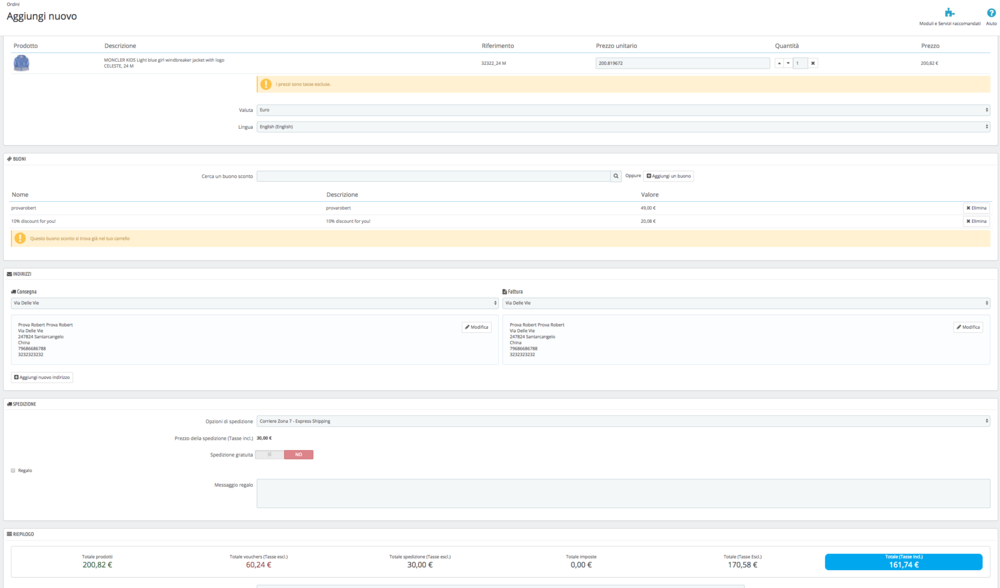
Task: Click Aggiungi nuovo indirizzo button
Action: [x=42, y=378]
